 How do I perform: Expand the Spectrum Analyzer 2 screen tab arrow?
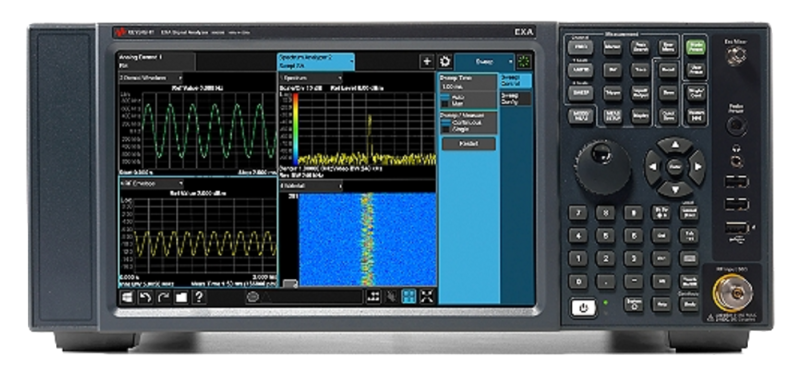352,62
